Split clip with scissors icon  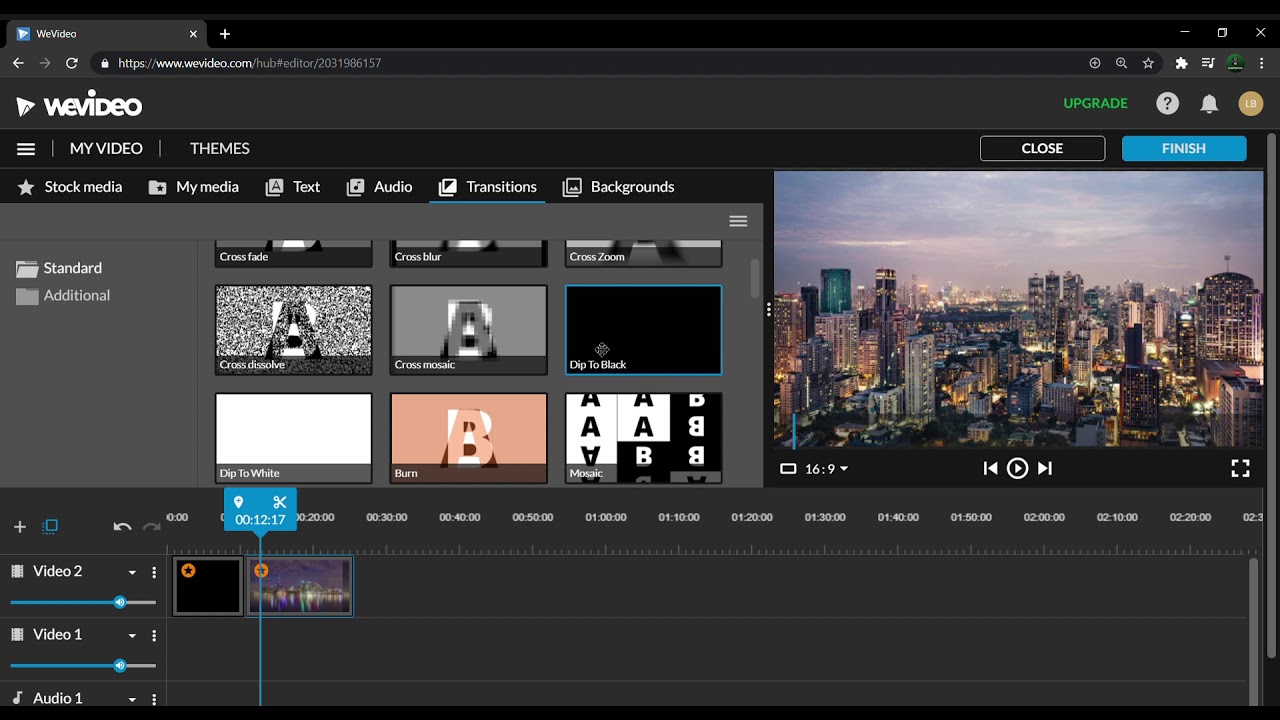[x=280, y=502]
